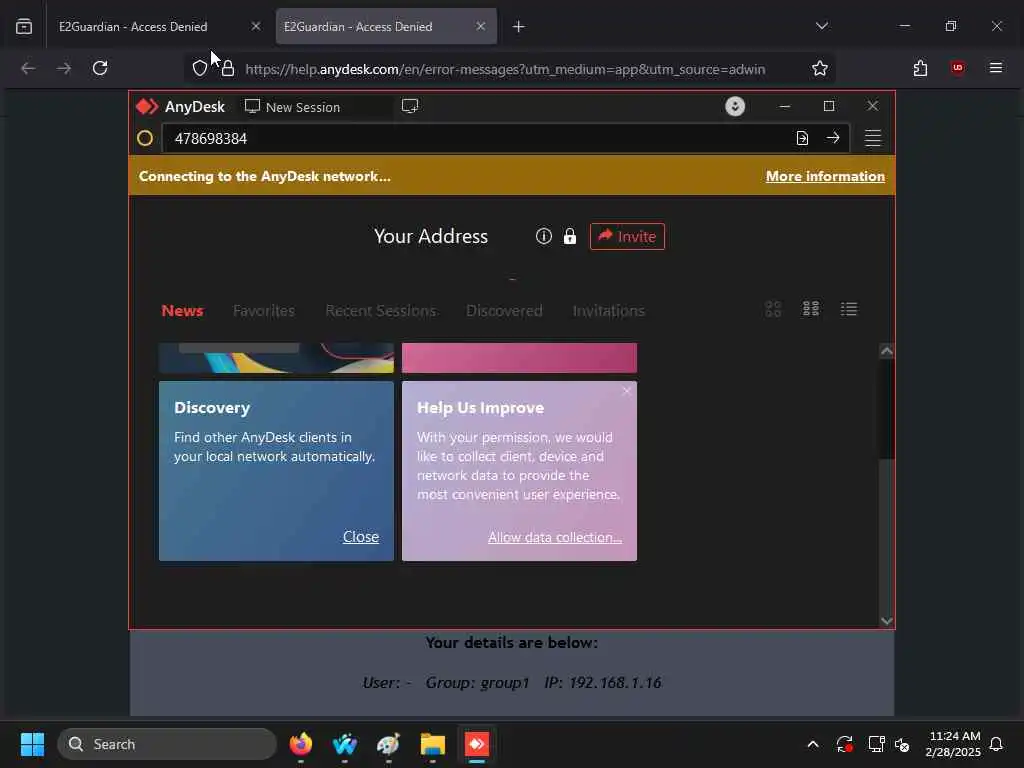
Task: Click the network tray icon
Action: [x=876, y=744]
